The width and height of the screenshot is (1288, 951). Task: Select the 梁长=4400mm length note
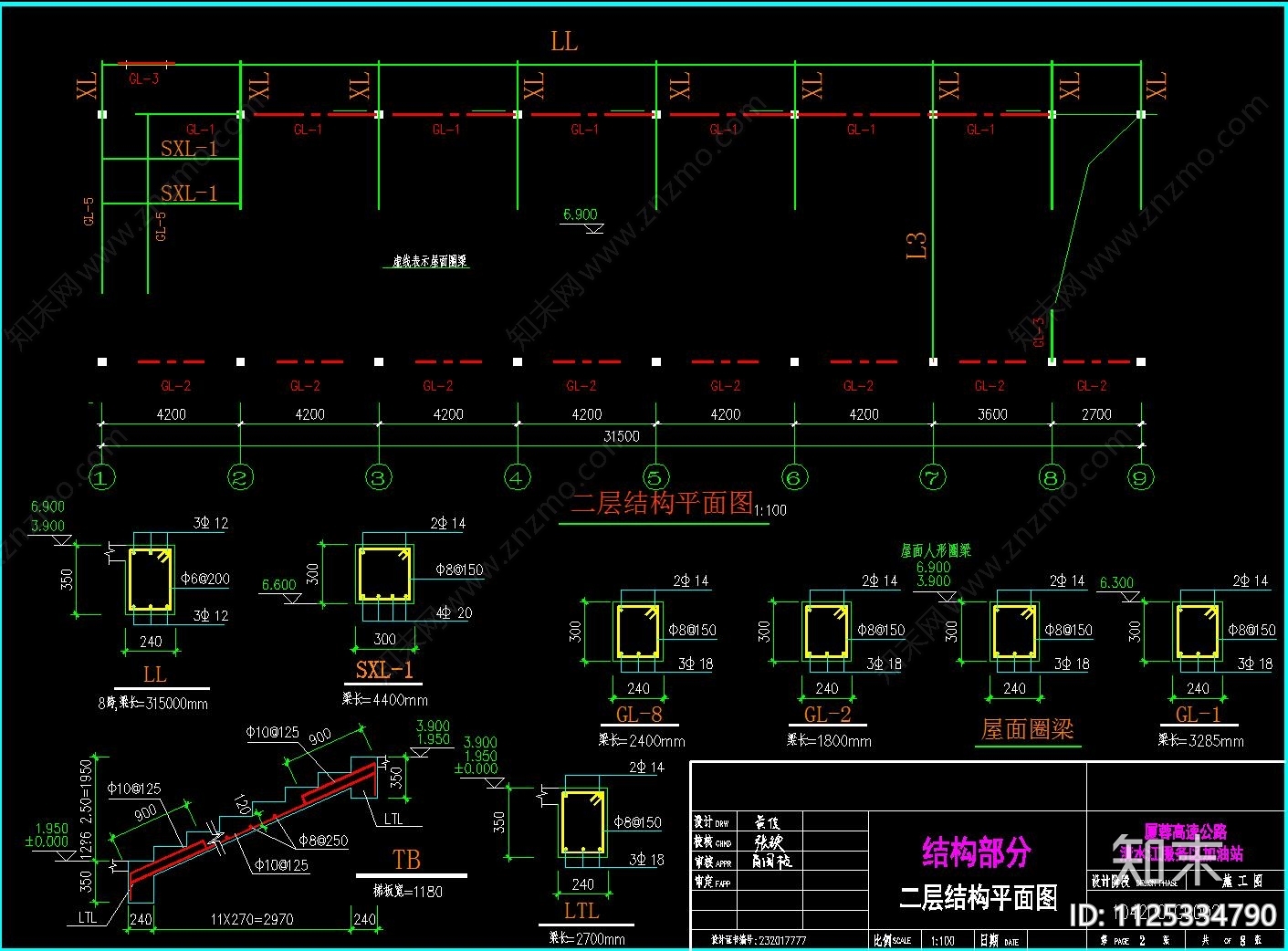pyautogui.click(x=385, y=699)
